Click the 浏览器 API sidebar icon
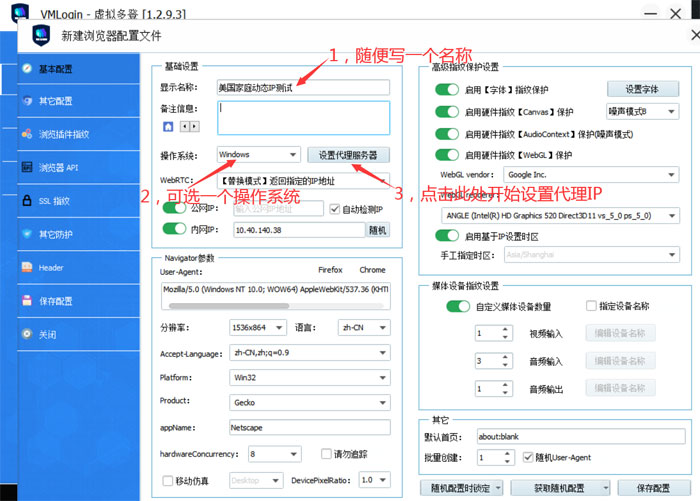Viewport: 700px width, 501px height. (x=27, y=167)
